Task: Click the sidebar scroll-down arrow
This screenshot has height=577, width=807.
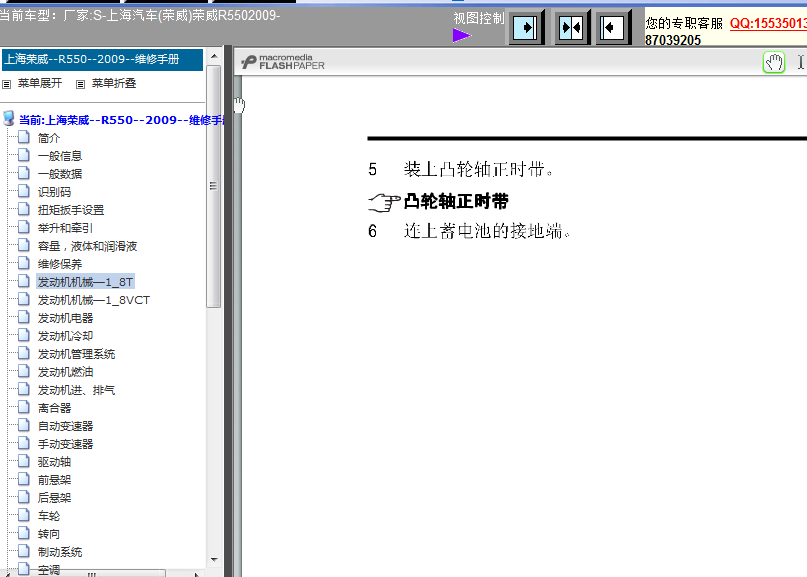Action: [214, 559]
